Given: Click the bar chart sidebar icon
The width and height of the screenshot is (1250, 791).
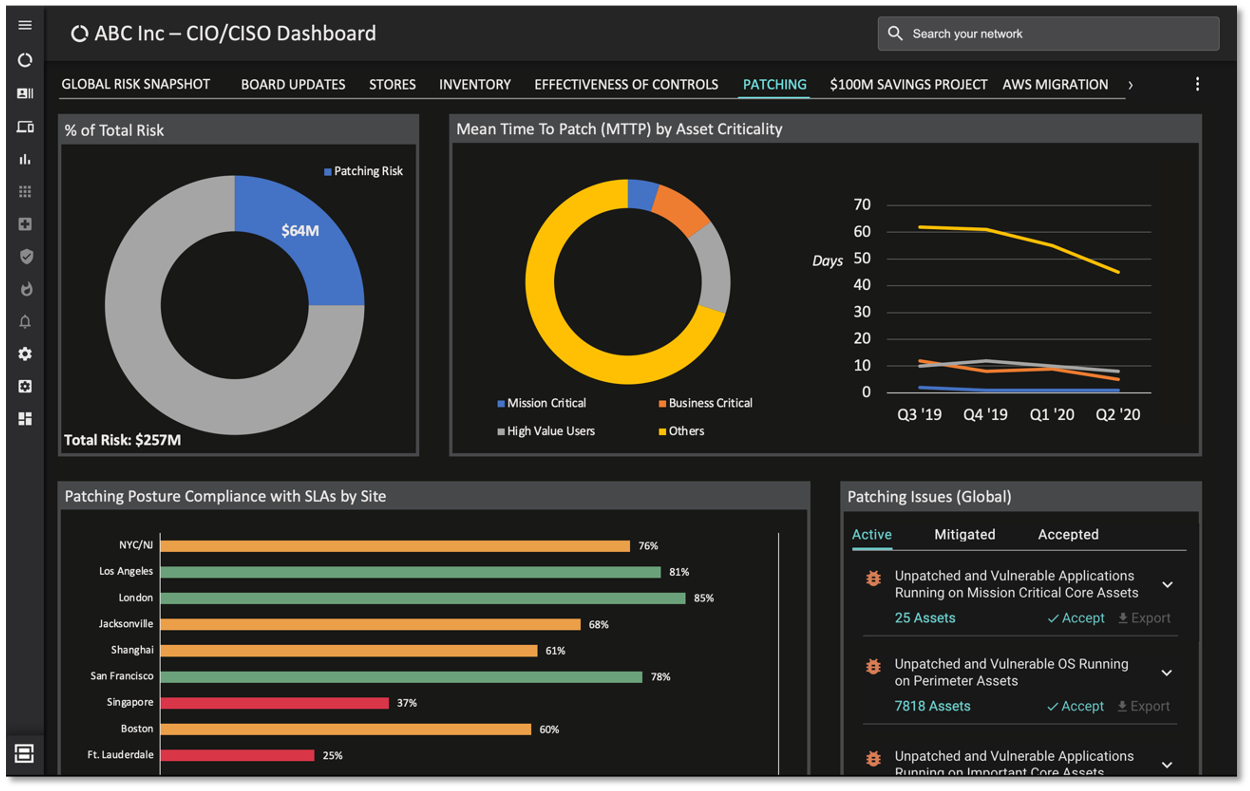Looking at the screenshot, I should 25,159.
